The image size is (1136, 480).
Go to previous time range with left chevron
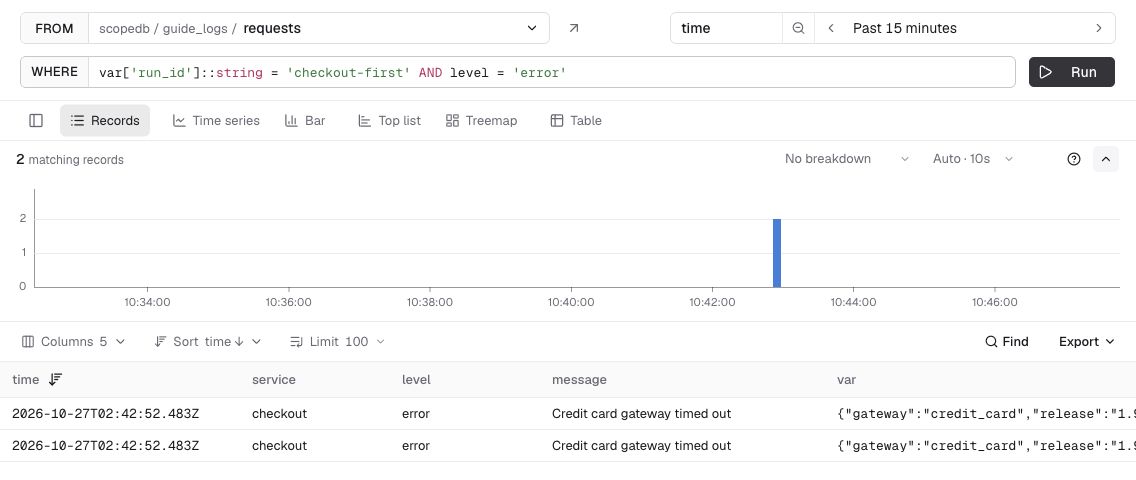click(x=831, y=28)
